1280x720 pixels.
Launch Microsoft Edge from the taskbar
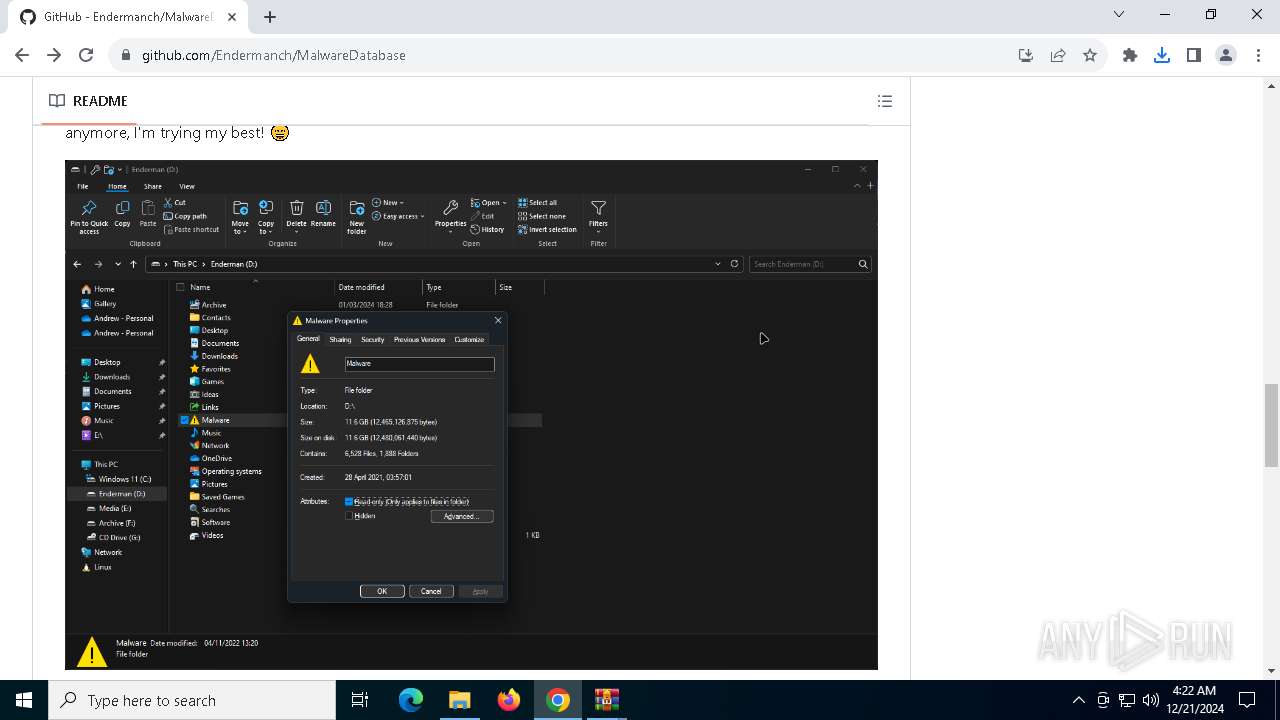pyautogui.click(x=411, y=700)
